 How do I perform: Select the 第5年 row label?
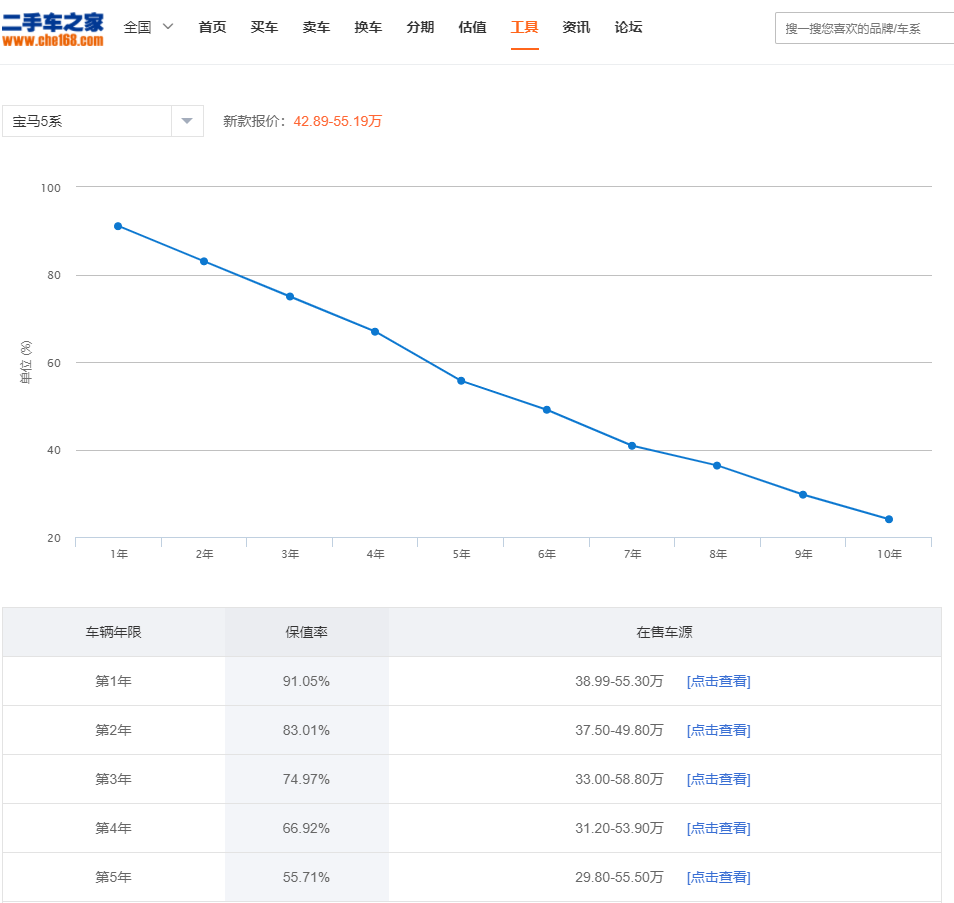[113, 877]
